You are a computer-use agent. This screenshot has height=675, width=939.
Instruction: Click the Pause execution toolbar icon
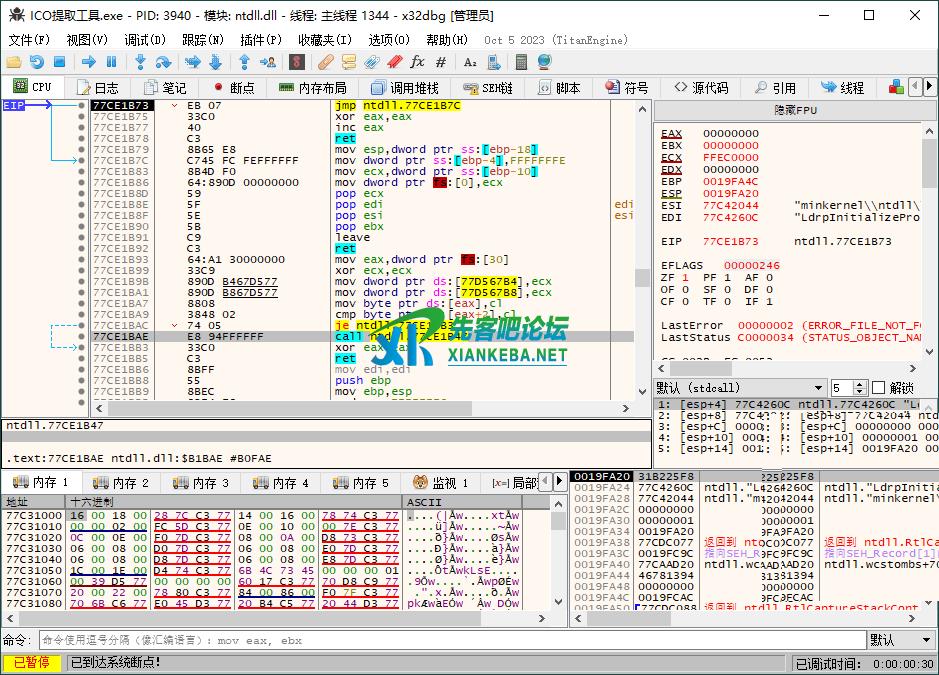coord(112,62)
